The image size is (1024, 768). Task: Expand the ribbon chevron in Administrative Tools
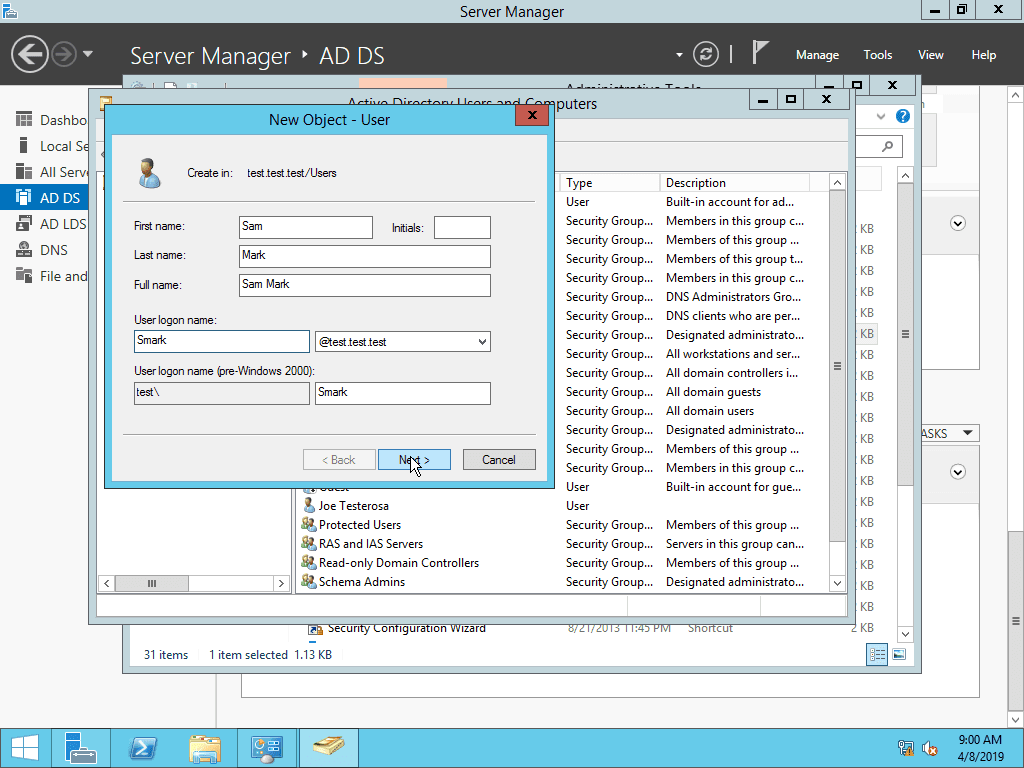point(881,116)
